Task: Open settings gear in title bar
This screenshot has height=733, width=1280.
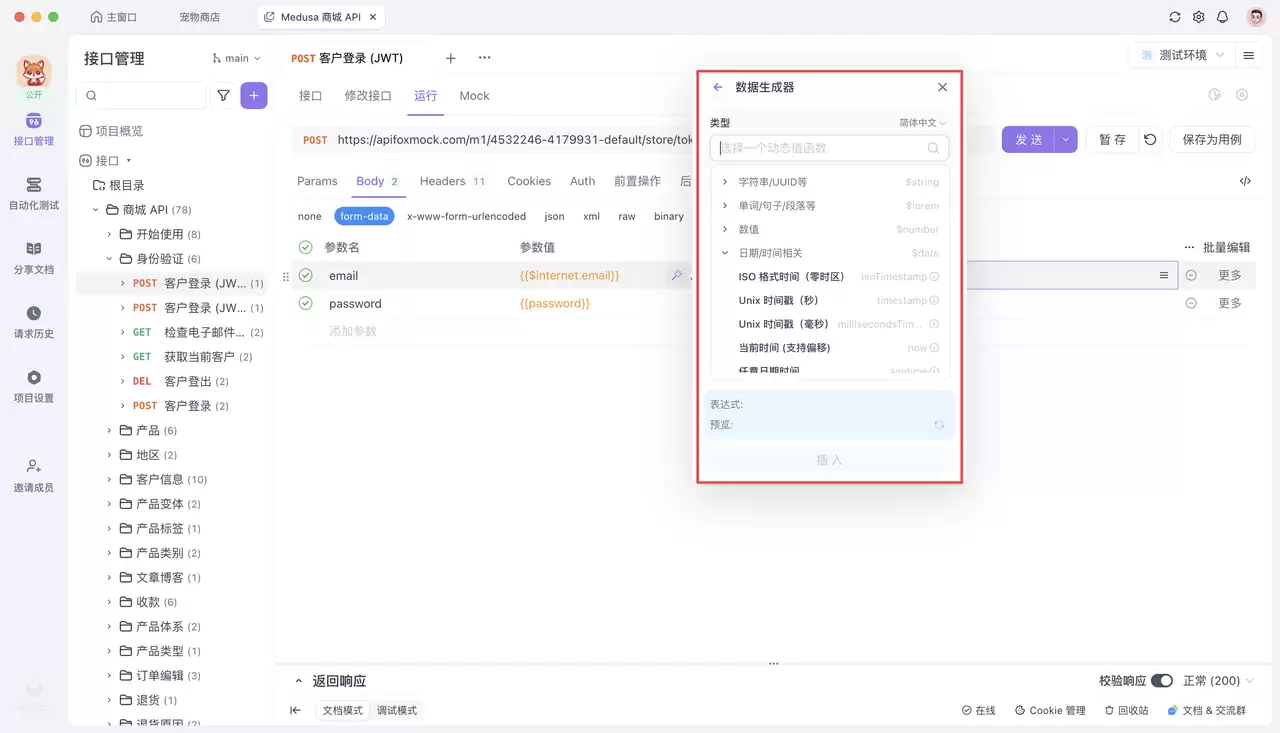Action: pyautogui.click(x=1199, y=17)
